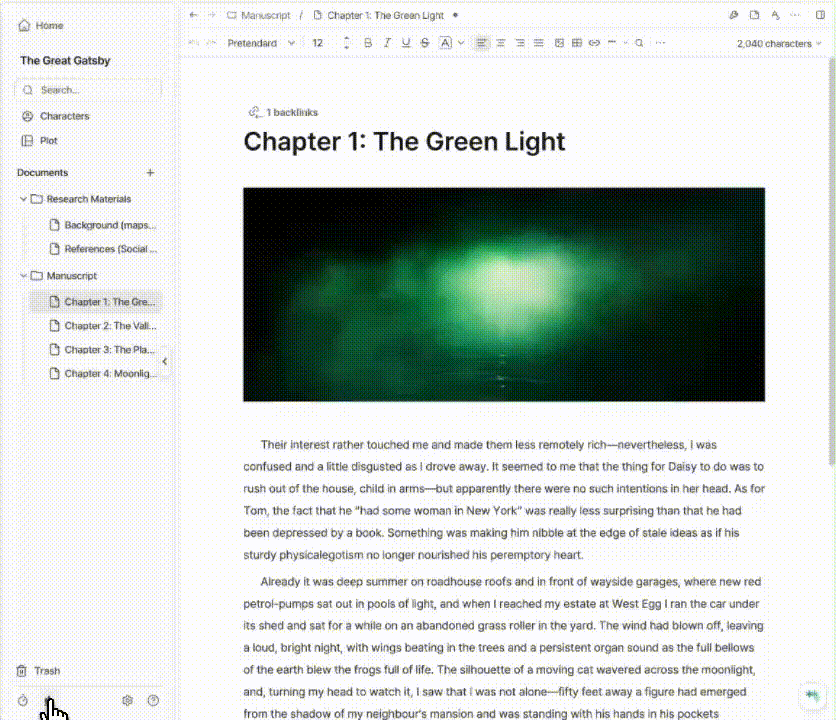Select the Chapter 2: The Valley document

[x=110, y=325]
